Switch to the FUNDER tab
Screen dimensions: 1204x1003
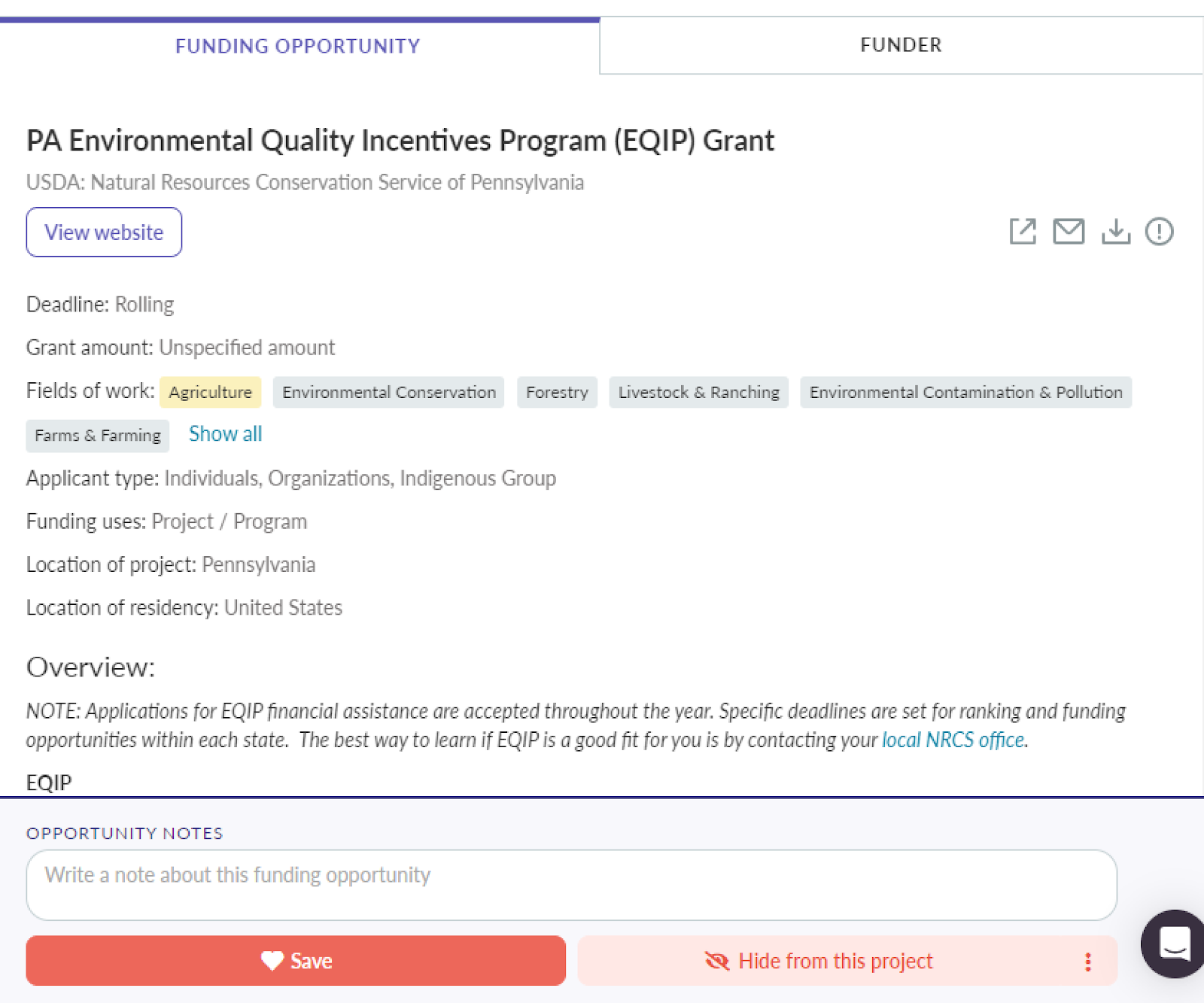(x=900, y=45)
